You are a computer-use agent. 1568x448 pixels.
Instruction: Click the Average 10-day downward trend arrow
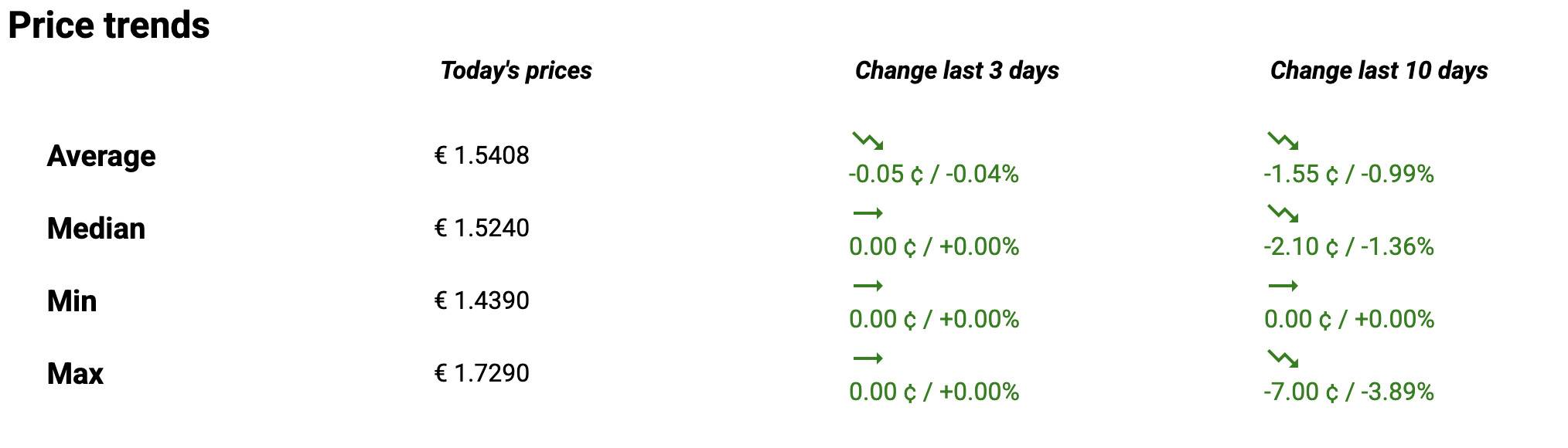1283,141
